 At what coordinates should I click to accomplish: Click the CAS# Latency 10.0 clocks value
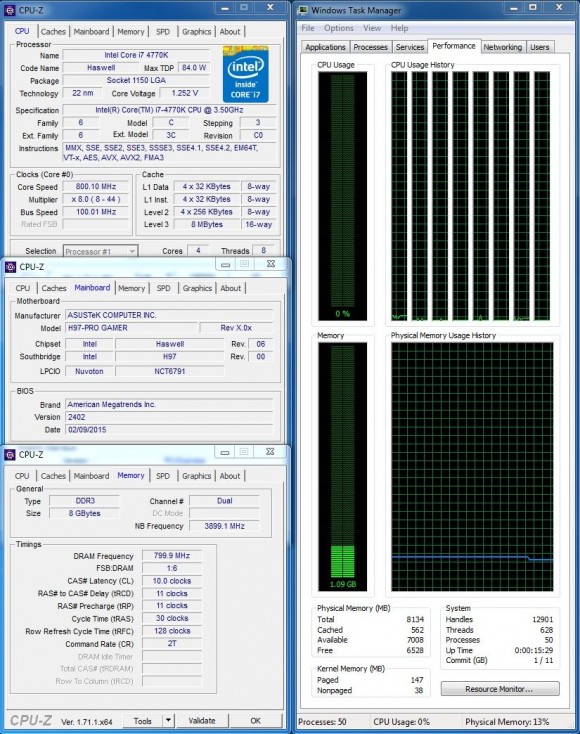172,581
